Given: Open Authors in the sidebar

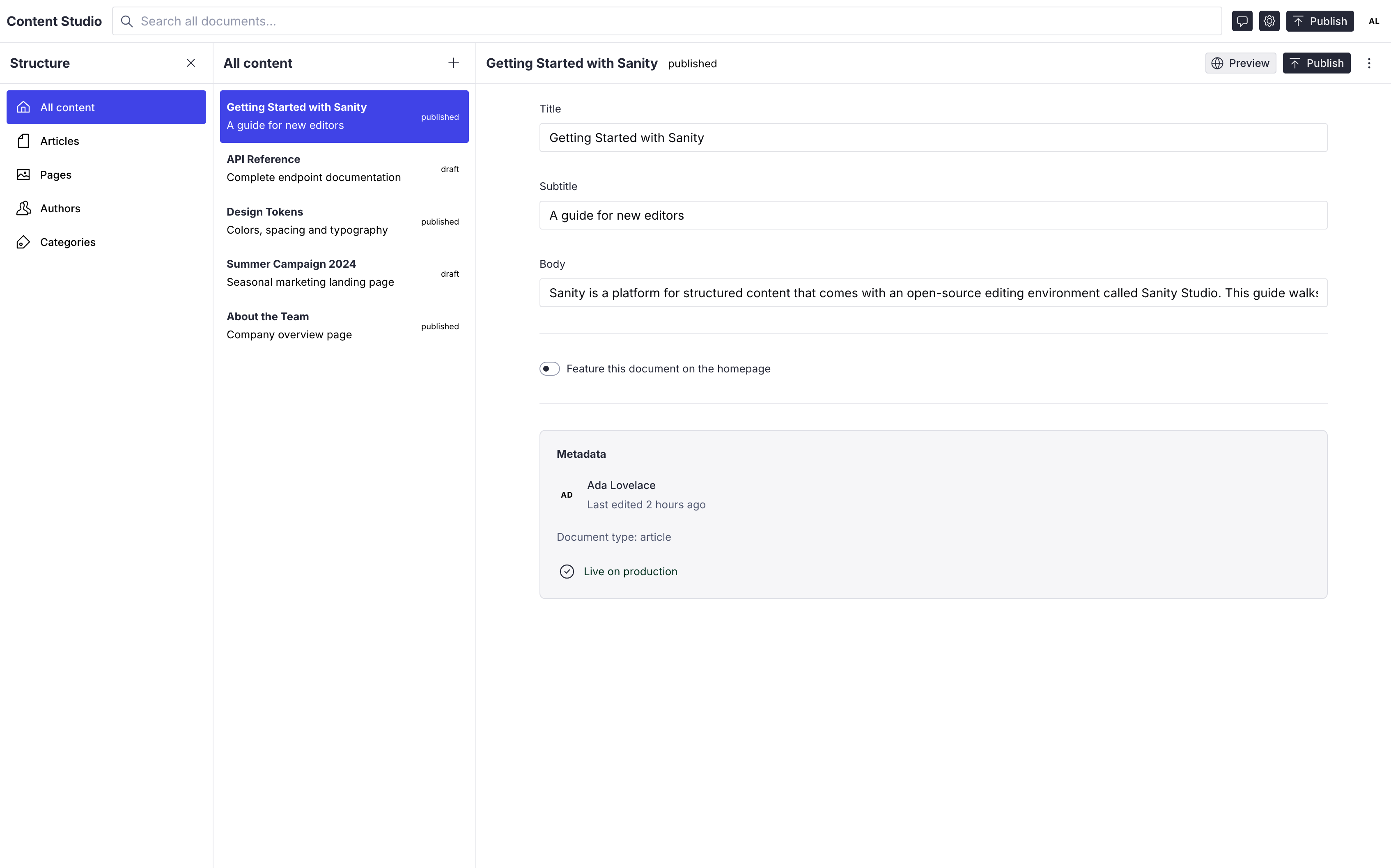Looking at the screenshot, I should (106, 209).
